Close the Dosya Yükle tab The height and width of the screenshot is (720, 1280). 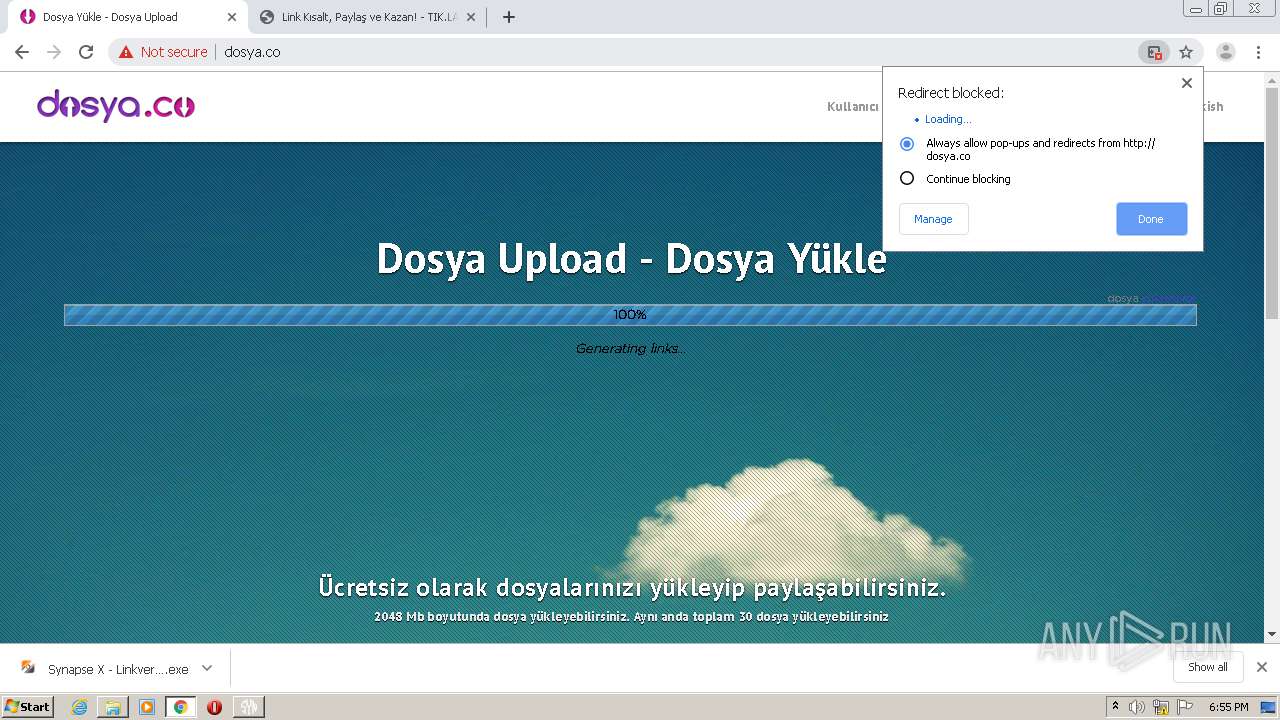click(x=231, y=17)
